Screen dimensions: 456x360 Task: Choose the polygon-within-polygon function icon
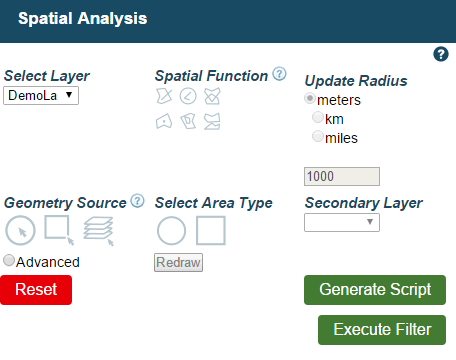point(188,121)
